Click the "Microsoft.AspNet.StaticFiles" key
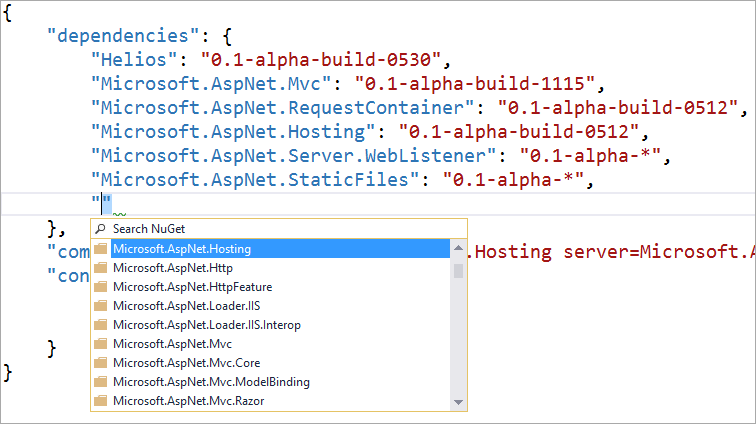The height and width of the screenshot is (424, 756). [255, 180]
